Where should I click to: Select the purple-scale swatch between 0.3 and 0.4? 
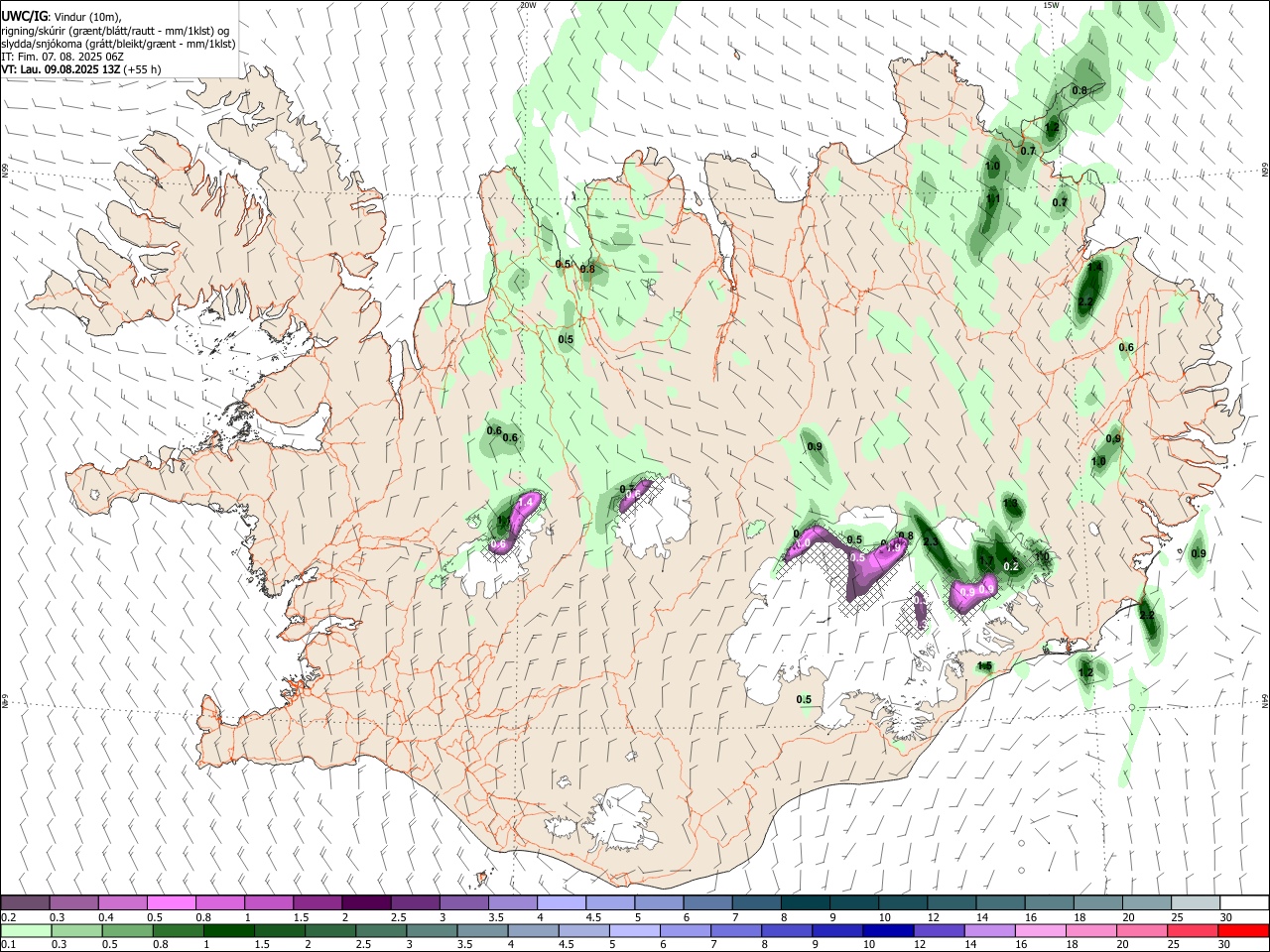[x=73, y=902]
